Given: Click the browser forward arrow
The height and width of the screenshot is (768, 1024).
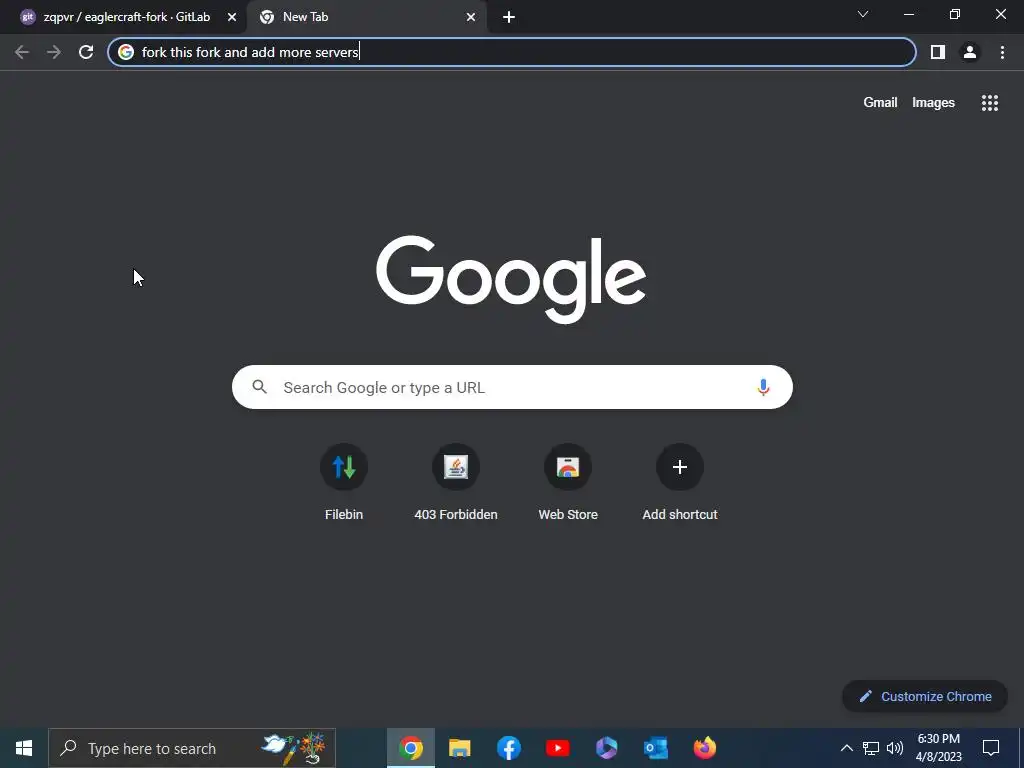Looking at the screenshot, I should coord(54,52).
